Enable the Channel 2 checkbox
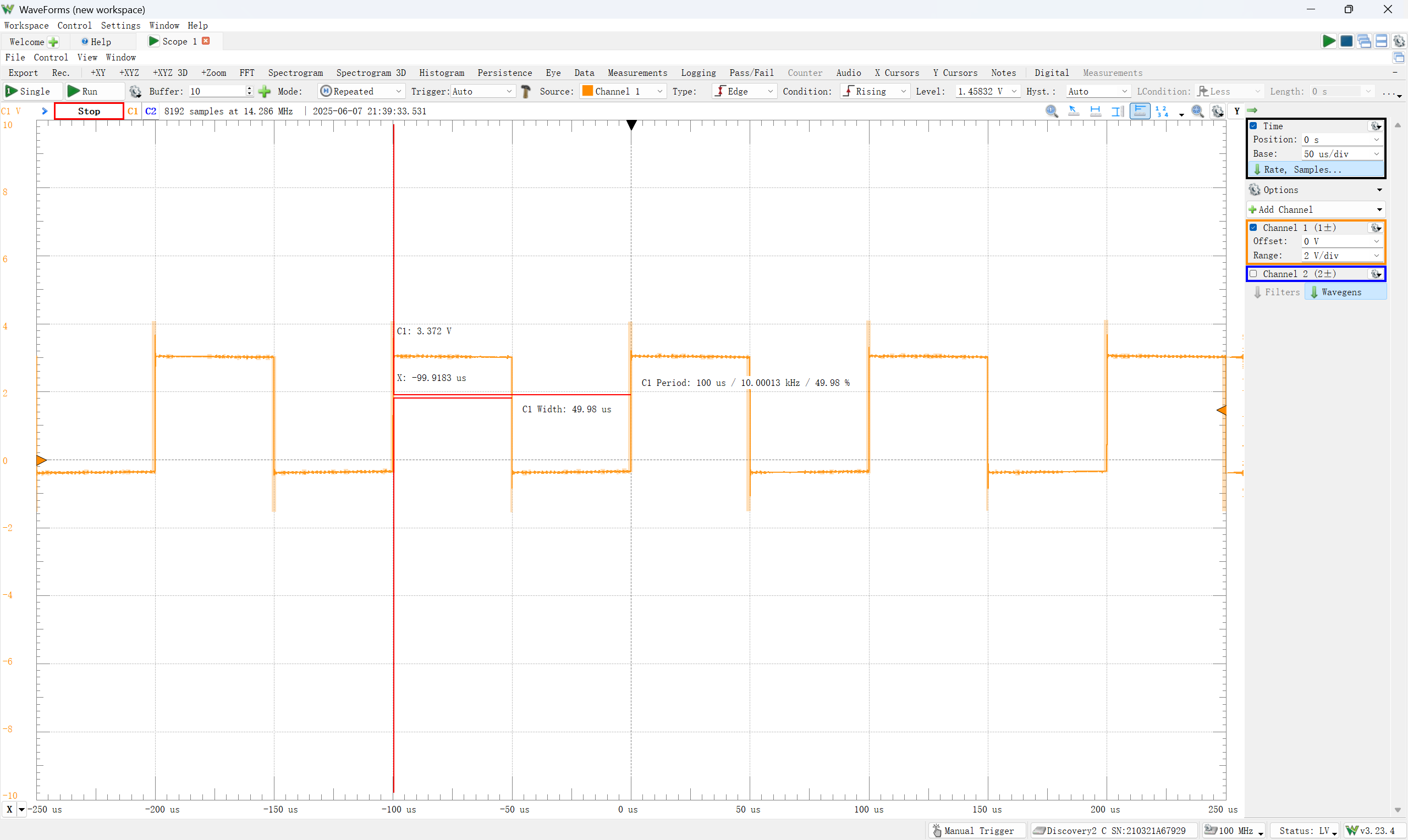Screen dimensions: 1408x840 point(1253,274)
